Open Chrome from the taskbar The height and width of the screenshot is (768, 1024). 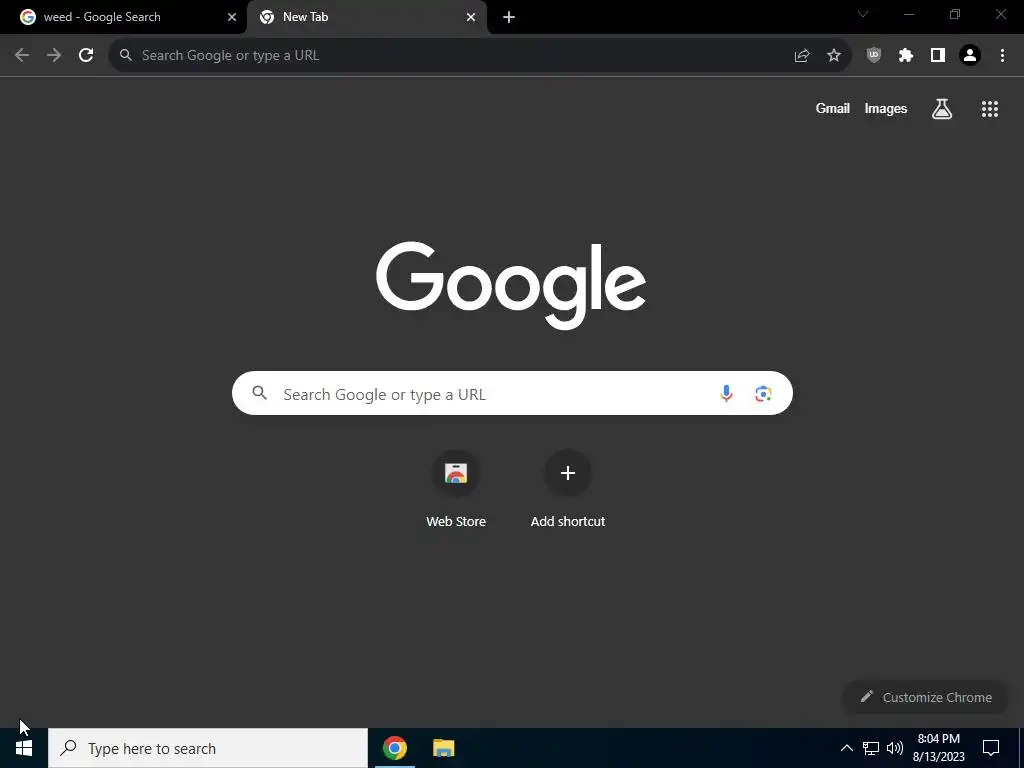(x=394, y=748)
